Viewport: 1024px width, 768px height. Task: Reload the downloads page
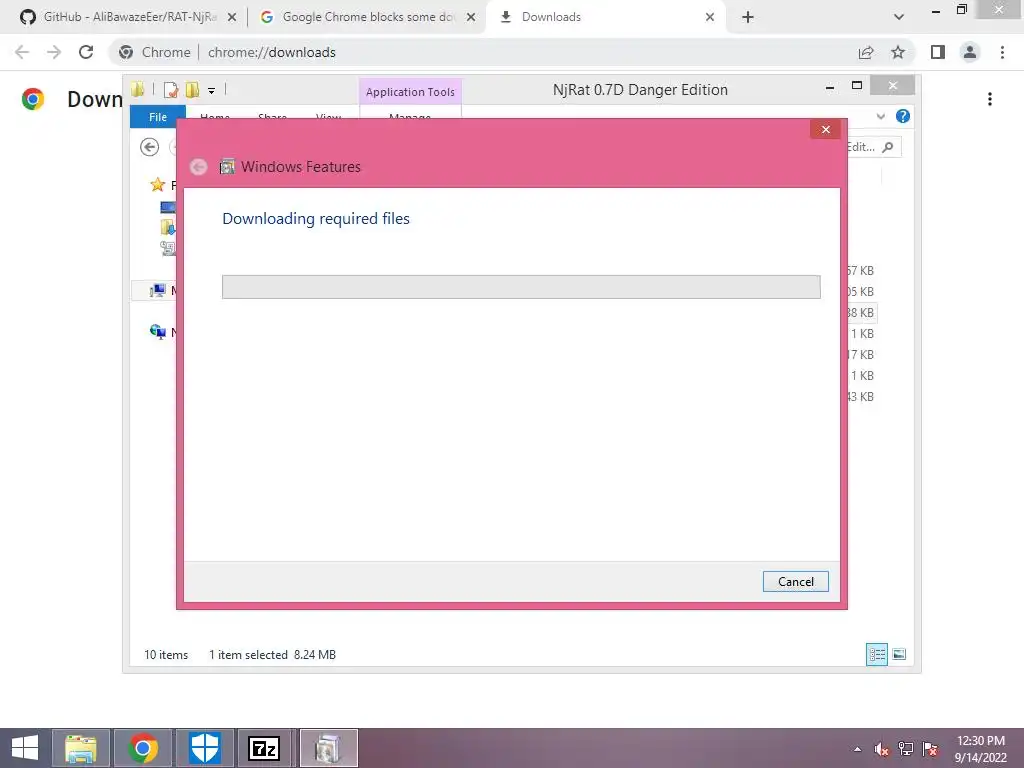[86, 52]
